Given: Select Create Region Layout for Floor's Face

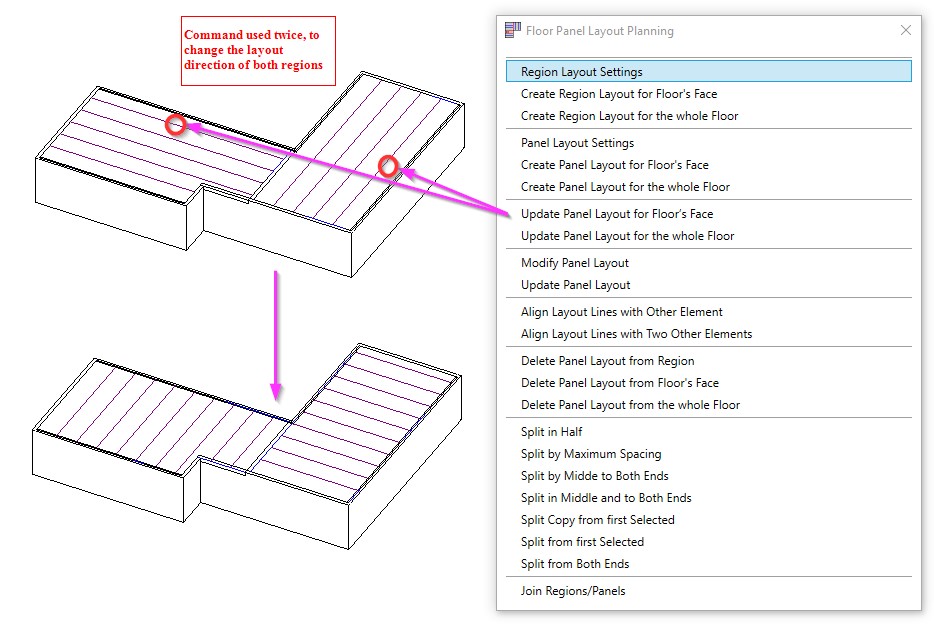Looking at the screenshot, I should tap(618, 94).
